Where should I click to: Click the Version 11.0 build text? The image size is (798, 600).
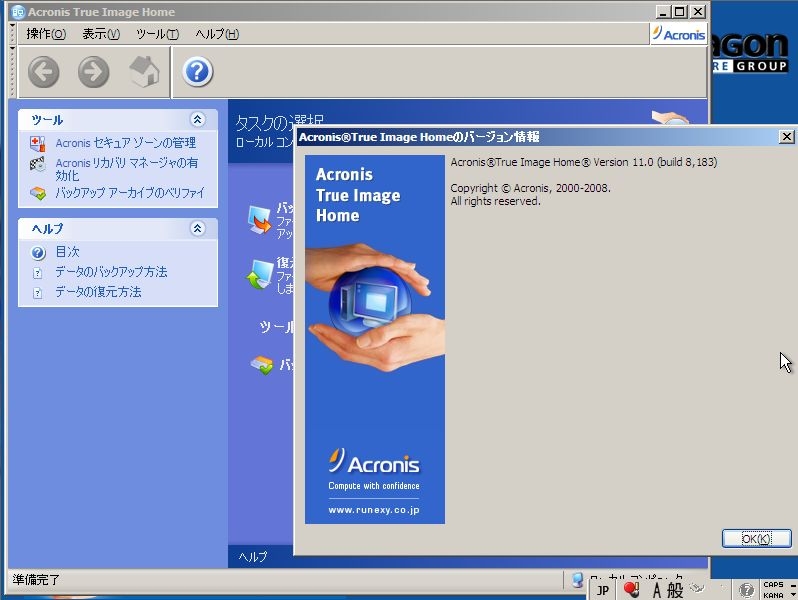click(x=584, y=162)
